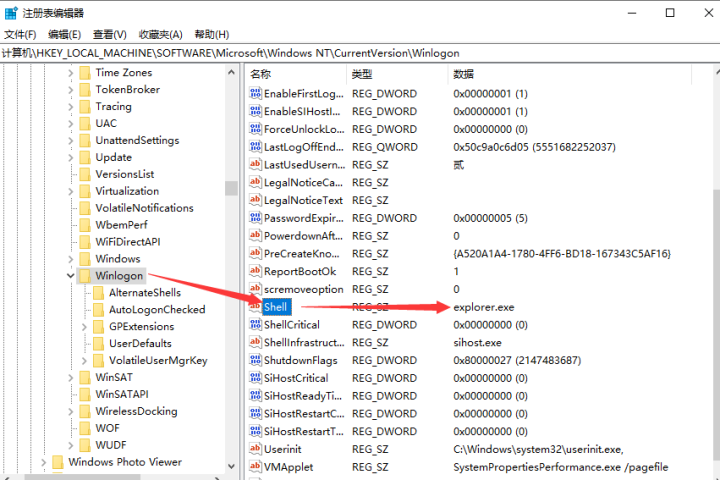Select the Shell registry value
This screenshot has width=720, height=480.
276,307
